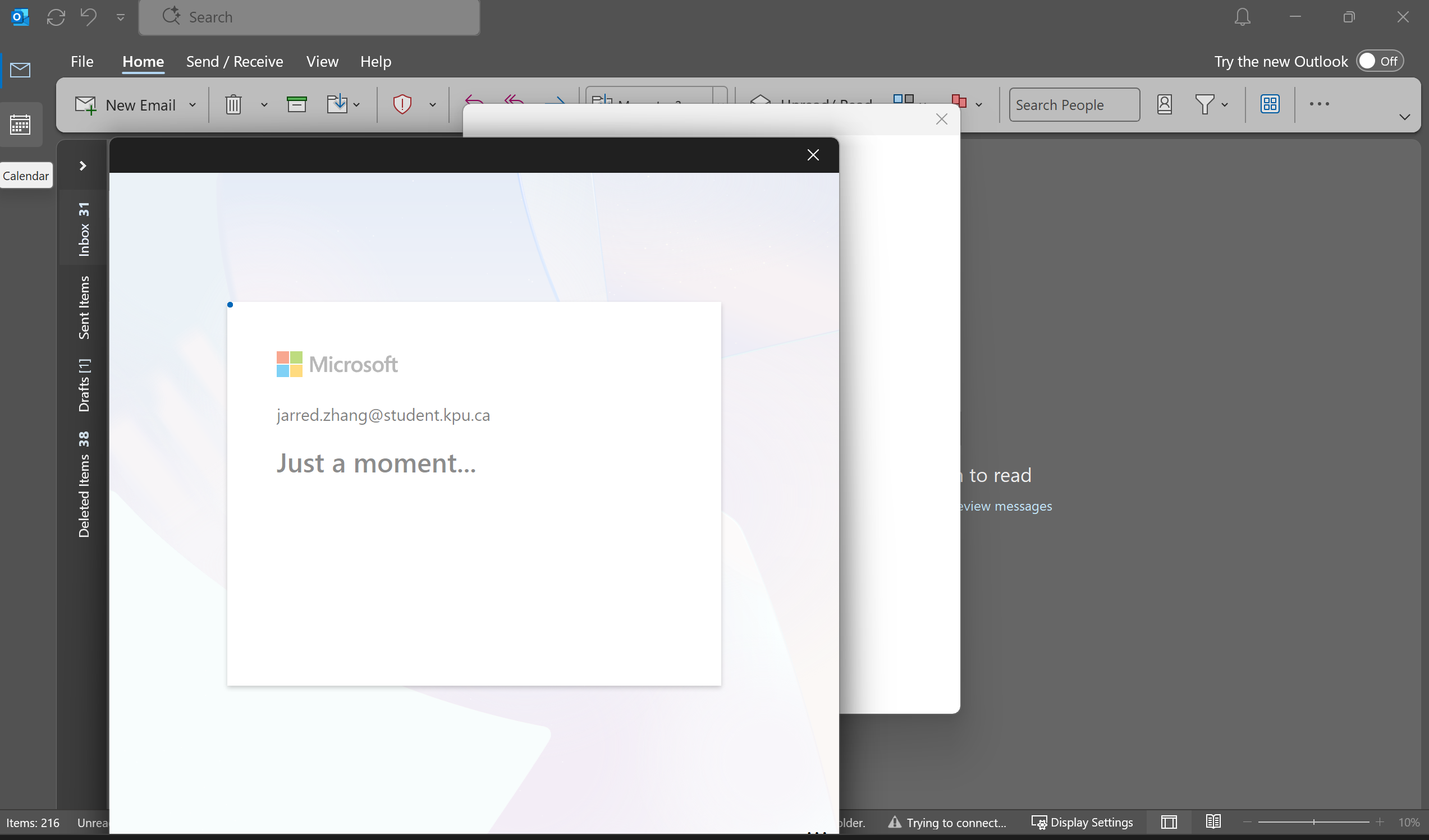Switch to Reading view icon in status bar

coord(1213,822)
